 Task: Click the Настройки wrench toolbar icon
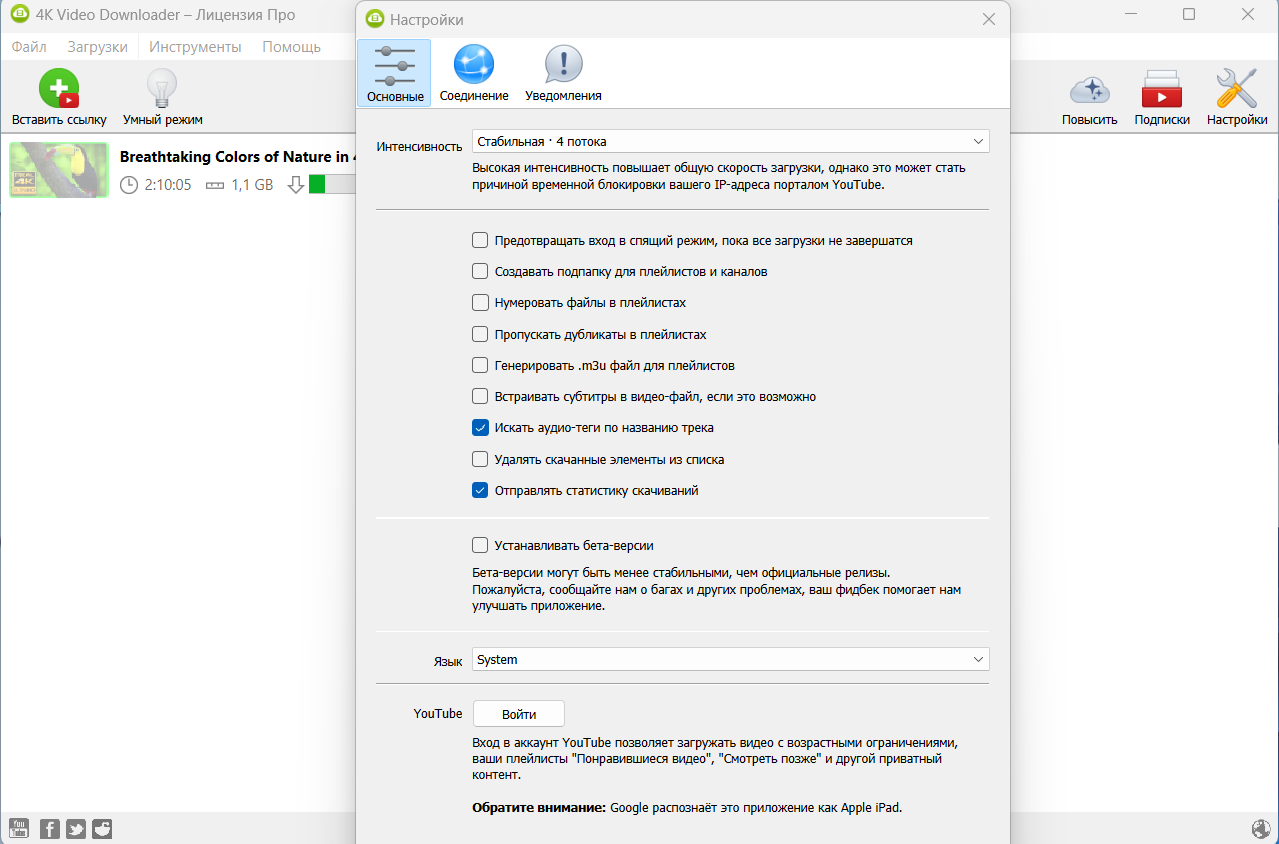click(x=1236, y=89)
